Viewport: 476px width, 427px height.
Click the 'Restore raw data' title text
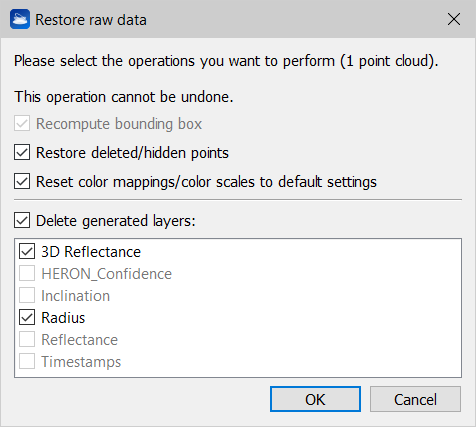point(91,20)
